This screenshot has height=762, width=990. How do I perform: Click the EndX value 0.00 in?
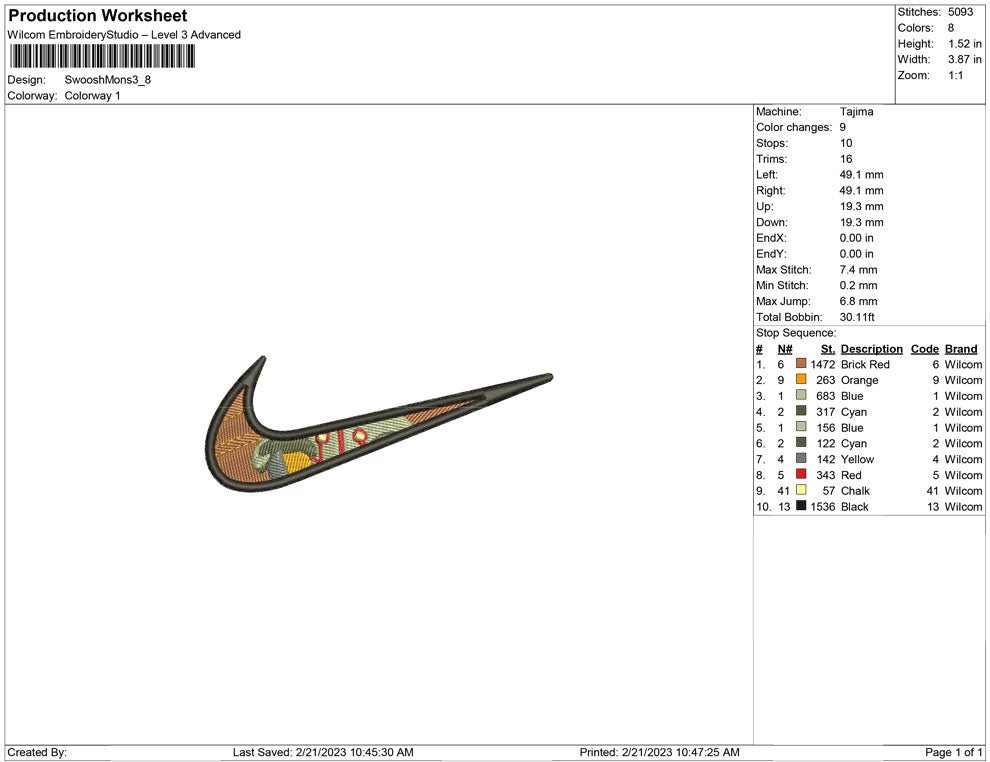pyautogui.click(x=857, y=237)
